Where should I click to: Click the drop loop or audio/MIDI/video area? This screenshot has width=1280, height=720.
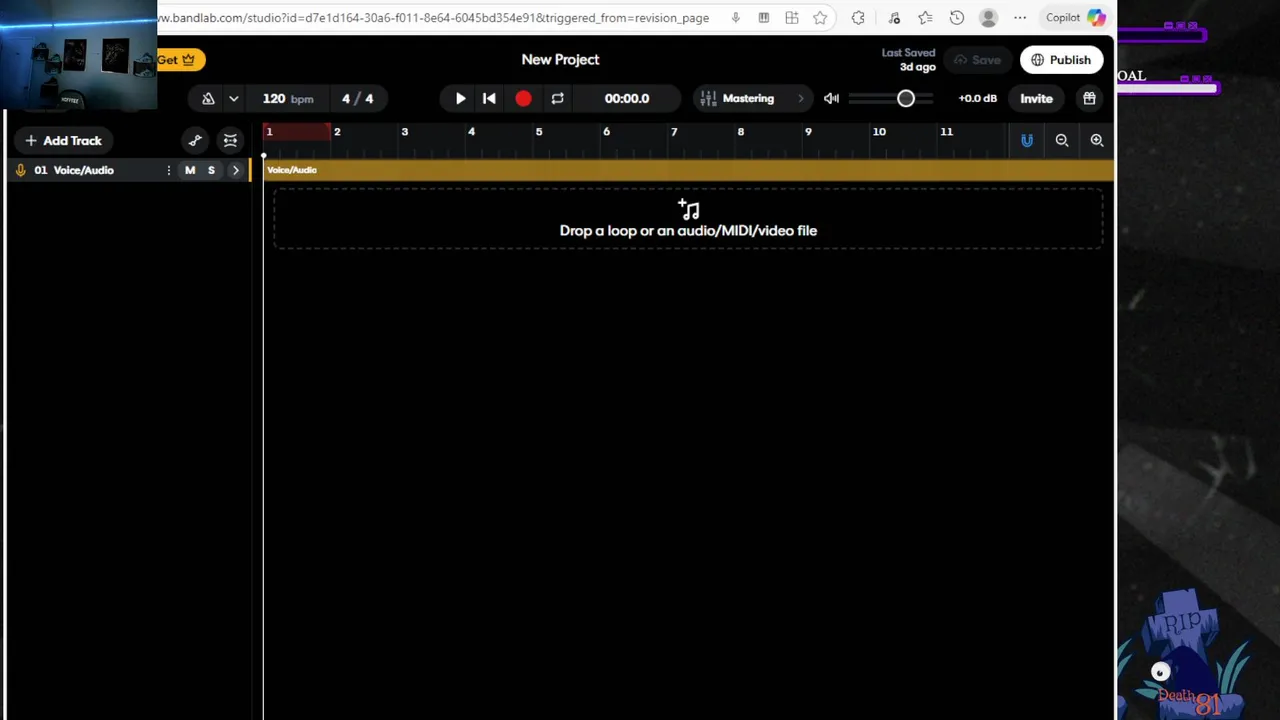pos(688,219)
